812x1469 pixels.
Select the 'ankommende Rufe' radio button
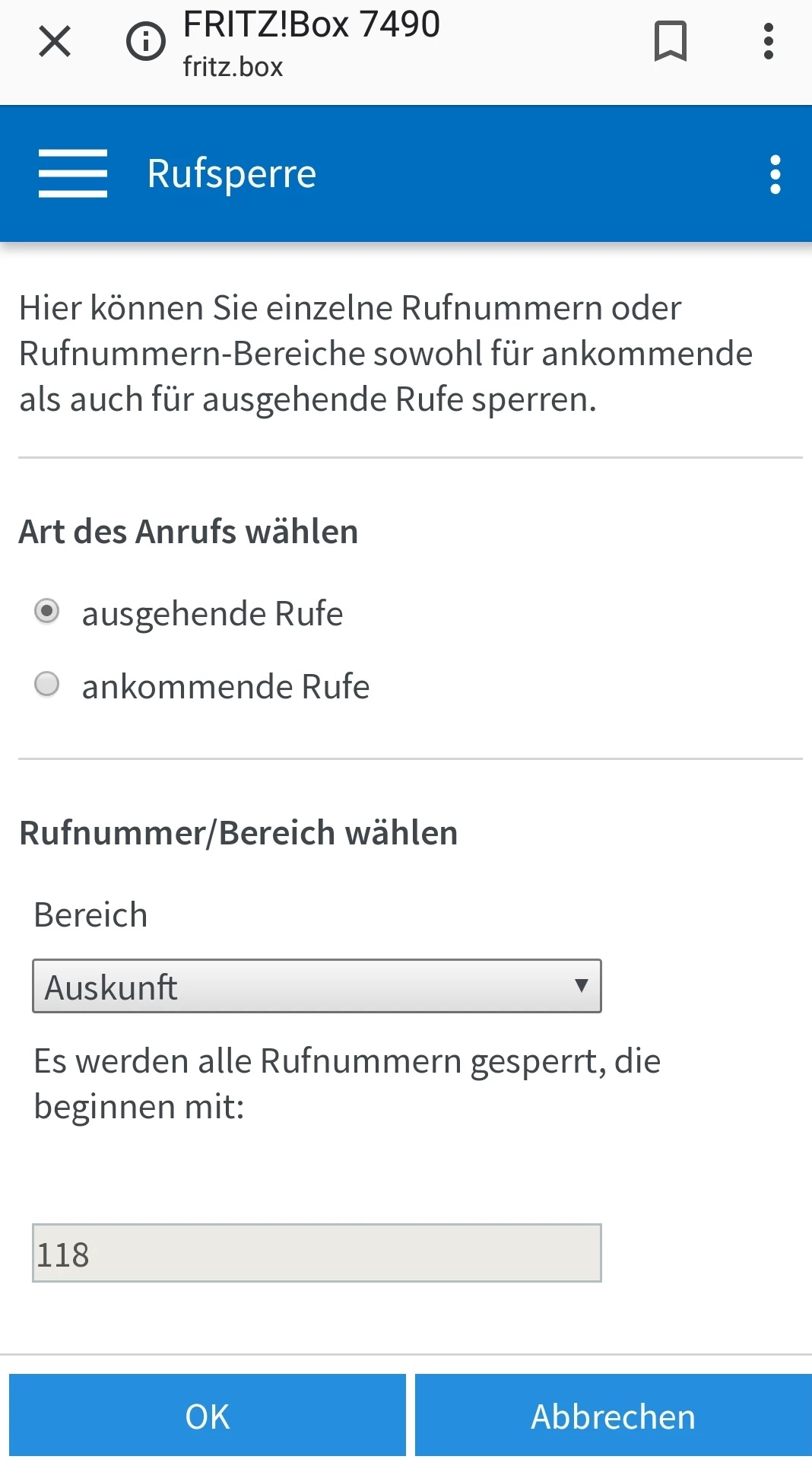click(47, 684)
